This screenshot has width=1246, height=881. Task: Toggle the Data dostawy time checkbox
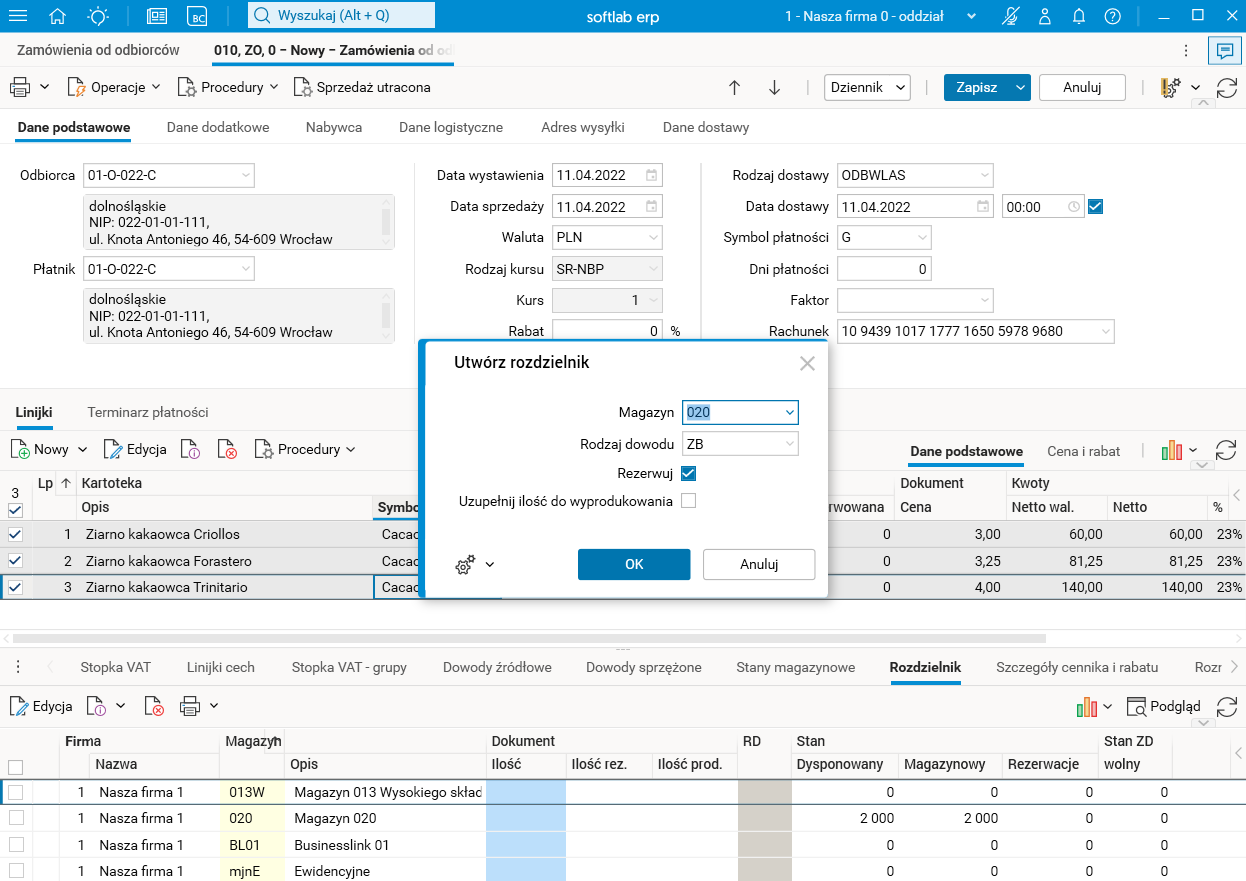pos(1095,207)
